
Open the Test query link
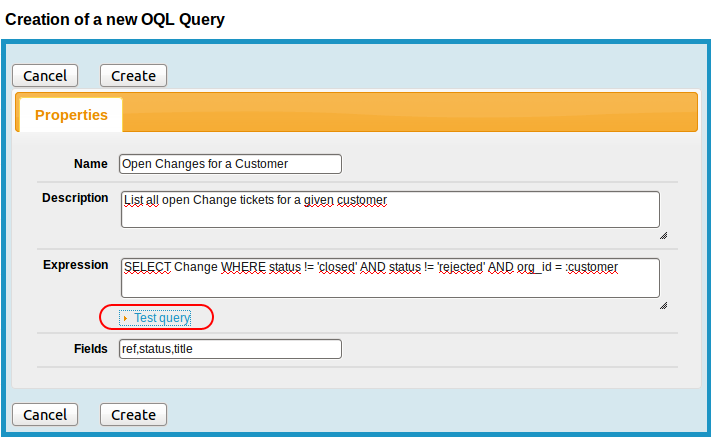tap(162, 318)
